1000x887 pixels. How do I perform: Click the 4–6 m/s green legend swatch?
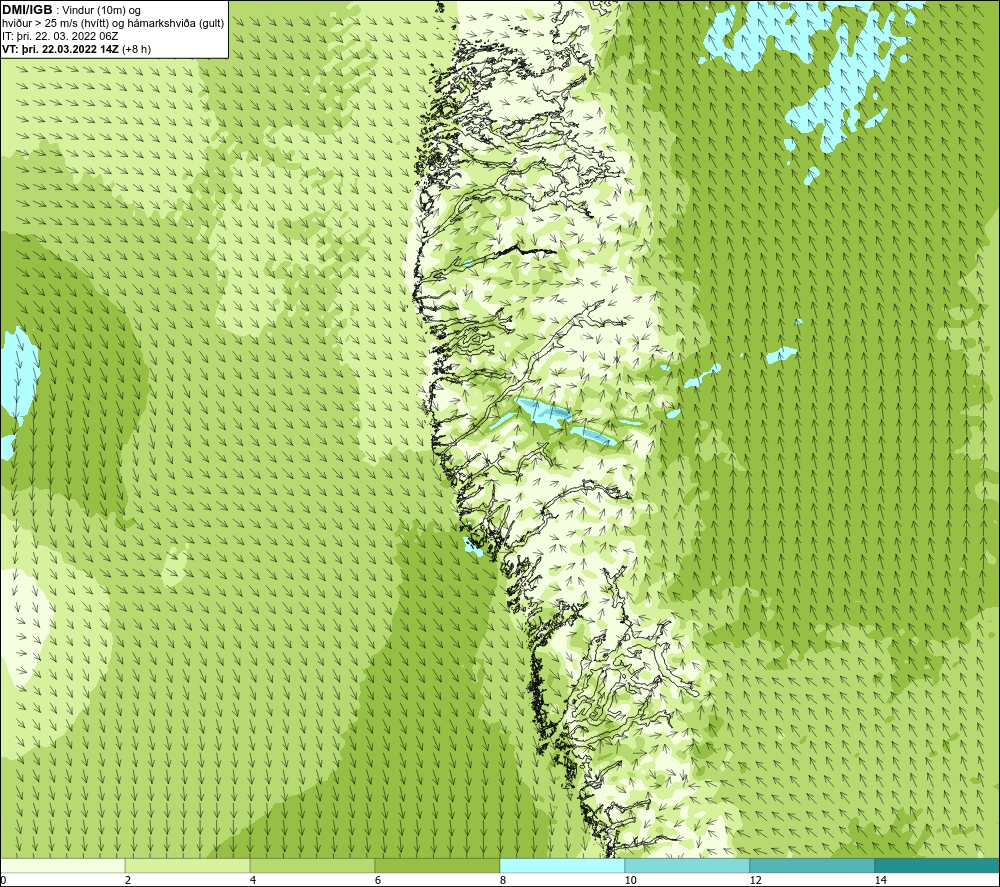coord(312,866)
